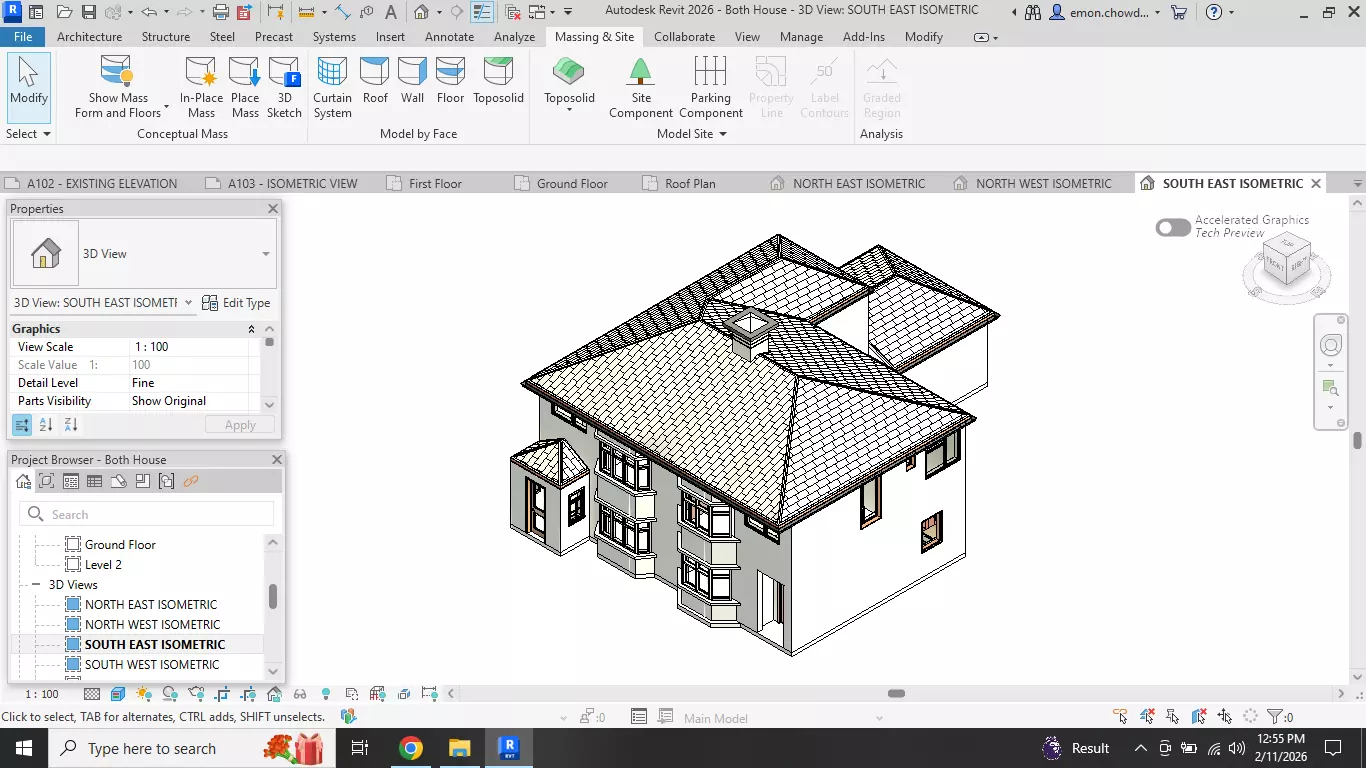Sort properties alphabetically A to Z
This screenshot has height=768, width=1366.
pos(46,425)
